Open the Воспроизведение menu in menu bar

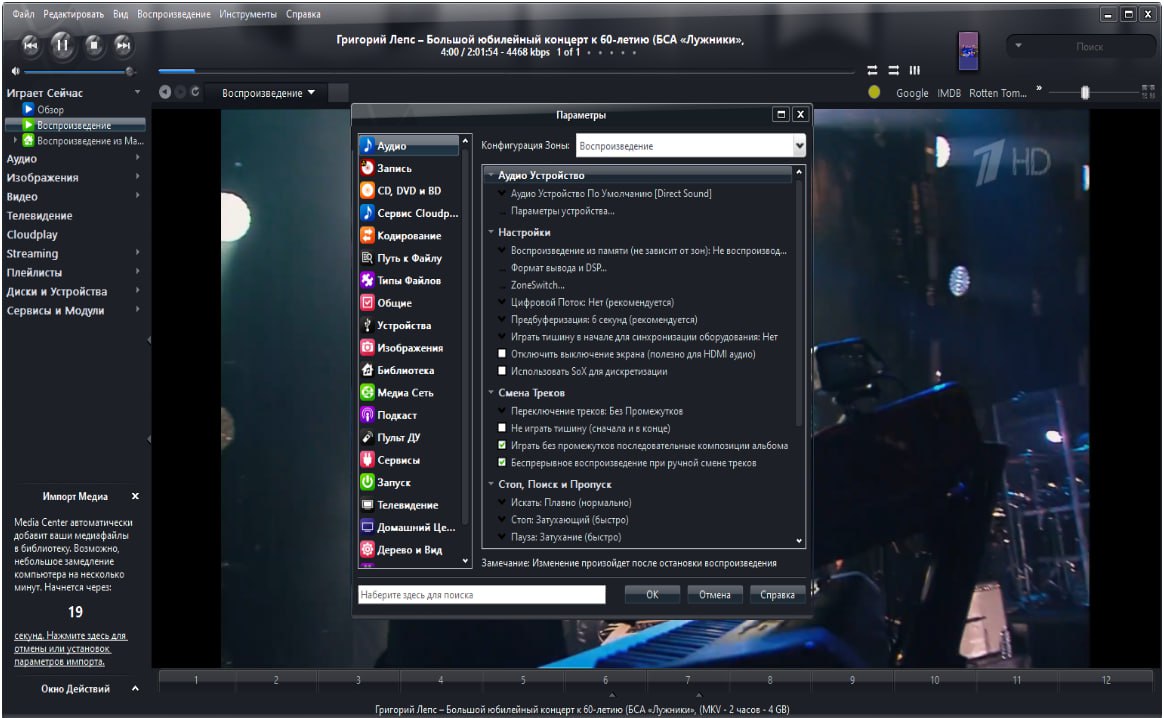[x=173, y=14]
